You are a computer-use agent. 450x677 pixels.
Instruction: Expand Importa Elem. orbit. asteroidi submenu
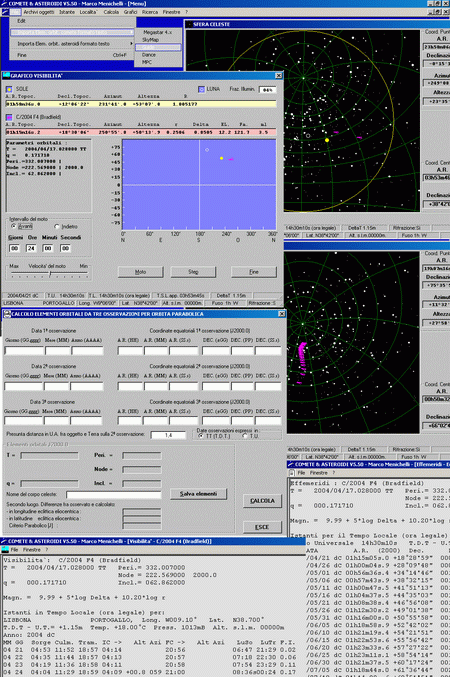click(73, 44)
